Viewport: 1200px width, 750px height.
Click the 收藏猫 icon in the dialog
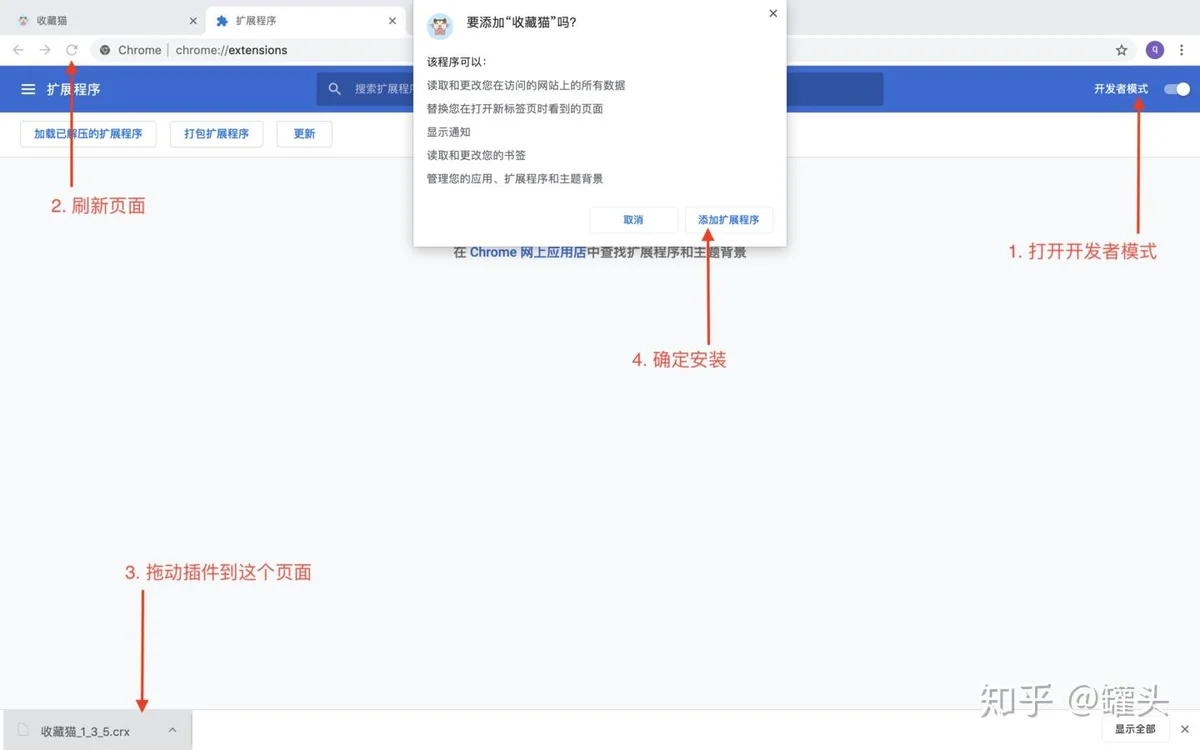[x=440, y=26]
